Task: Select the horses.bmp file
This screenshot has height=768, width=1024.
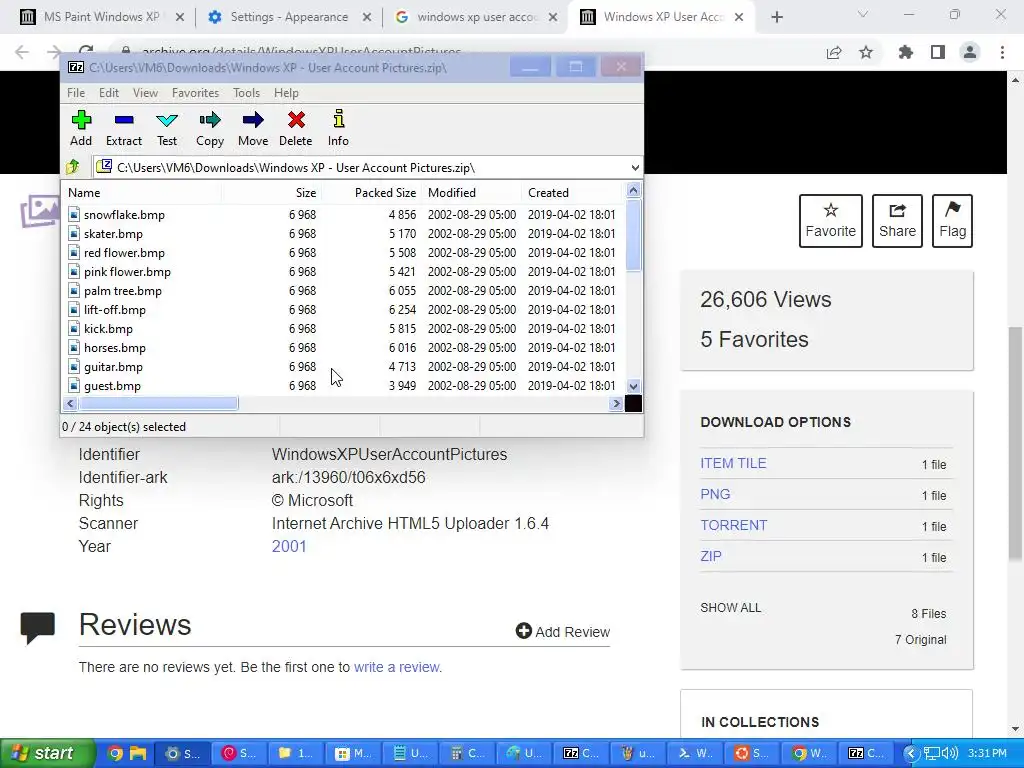Action: click(x=114, y=347)
